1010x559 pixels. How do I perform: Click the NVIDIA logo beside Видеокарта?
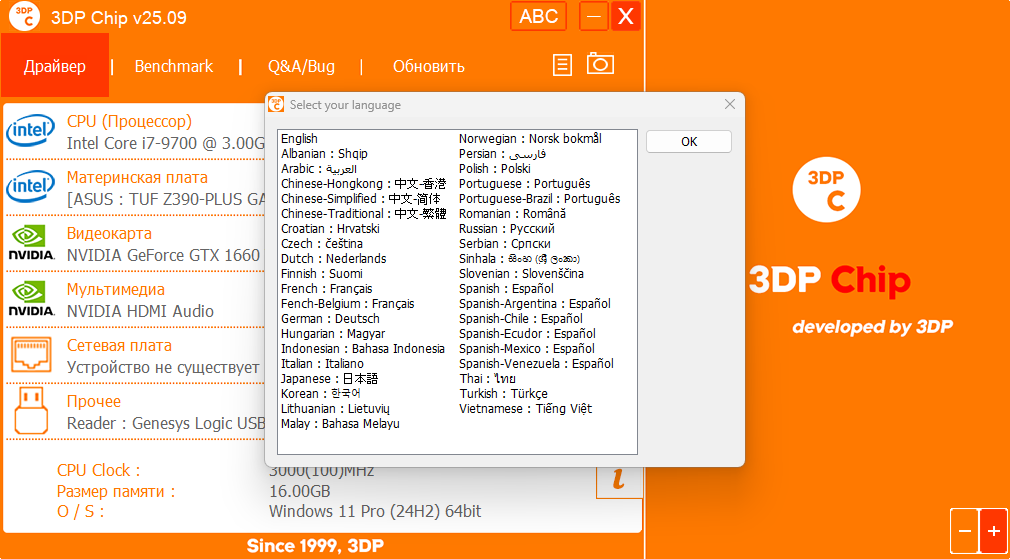tap(30, 243)
